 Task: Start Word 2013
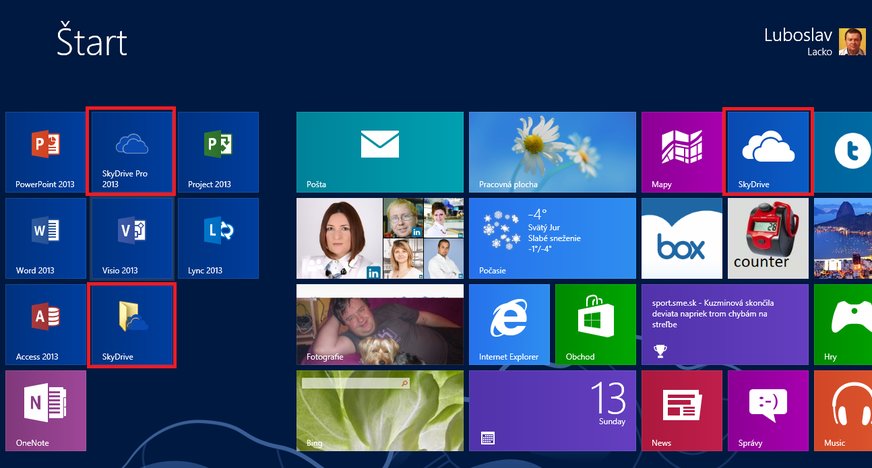click(45, 238)
